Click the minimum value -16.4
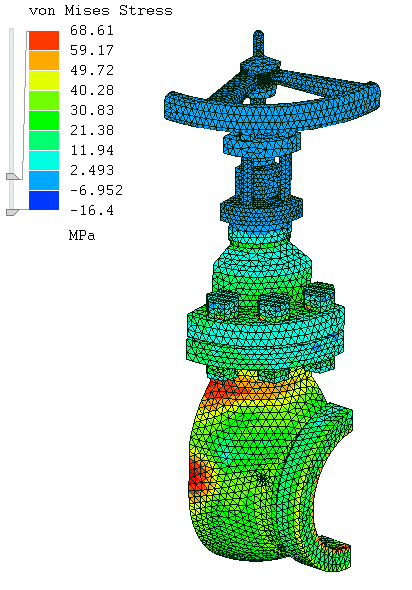The image size is (412, 590). tap(91, 210)
